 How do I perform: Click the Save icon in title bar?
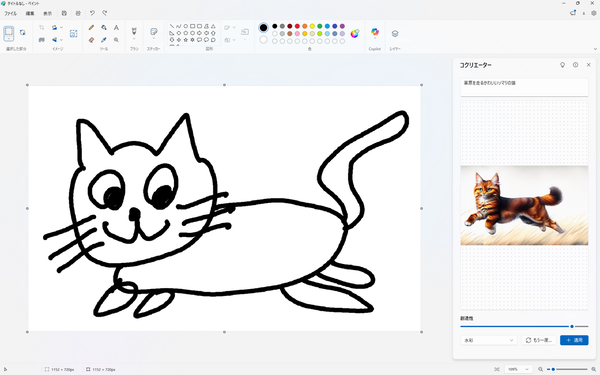click(x=64, y=13)
